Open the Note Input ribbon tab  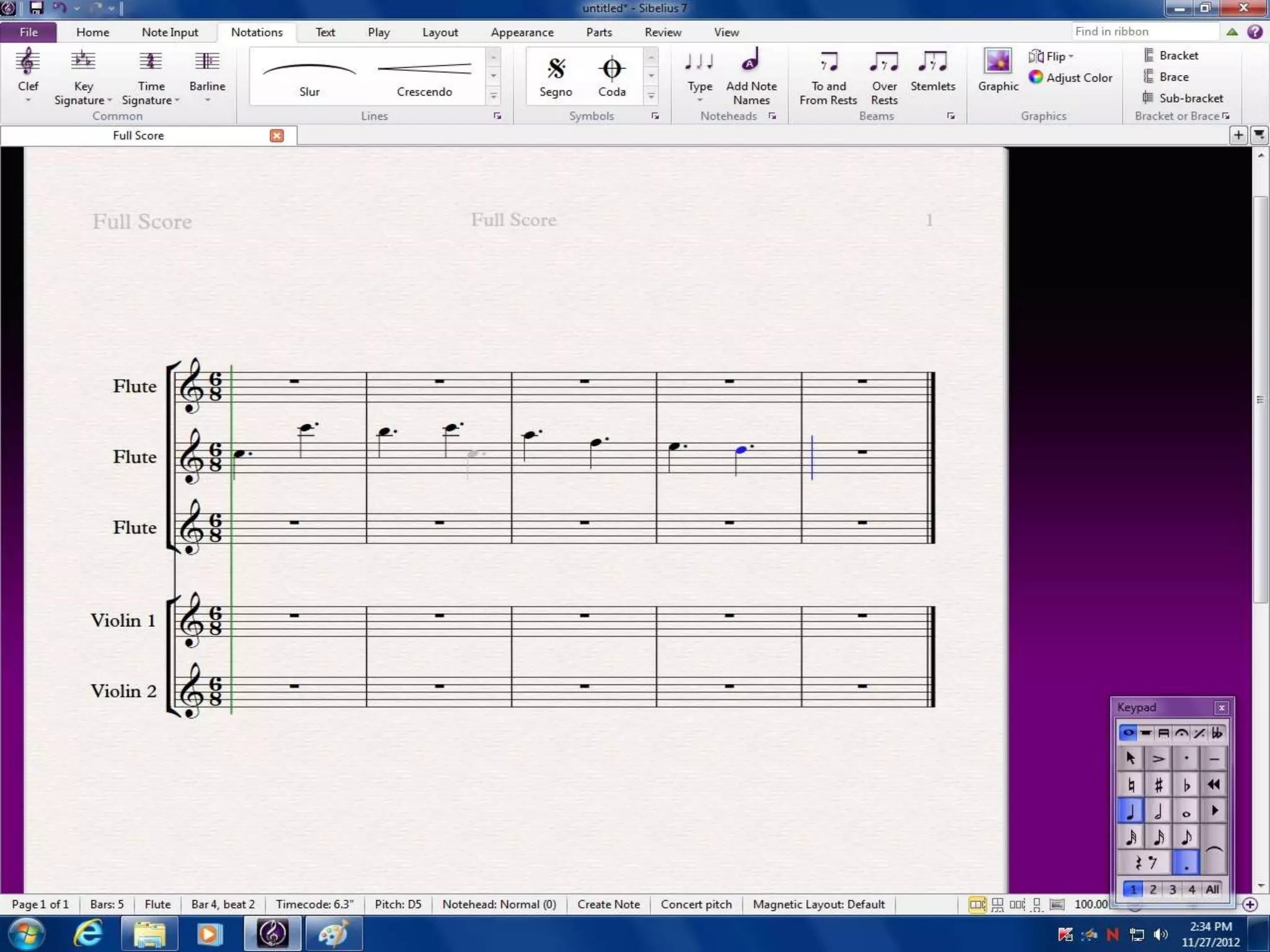point(169,32)
